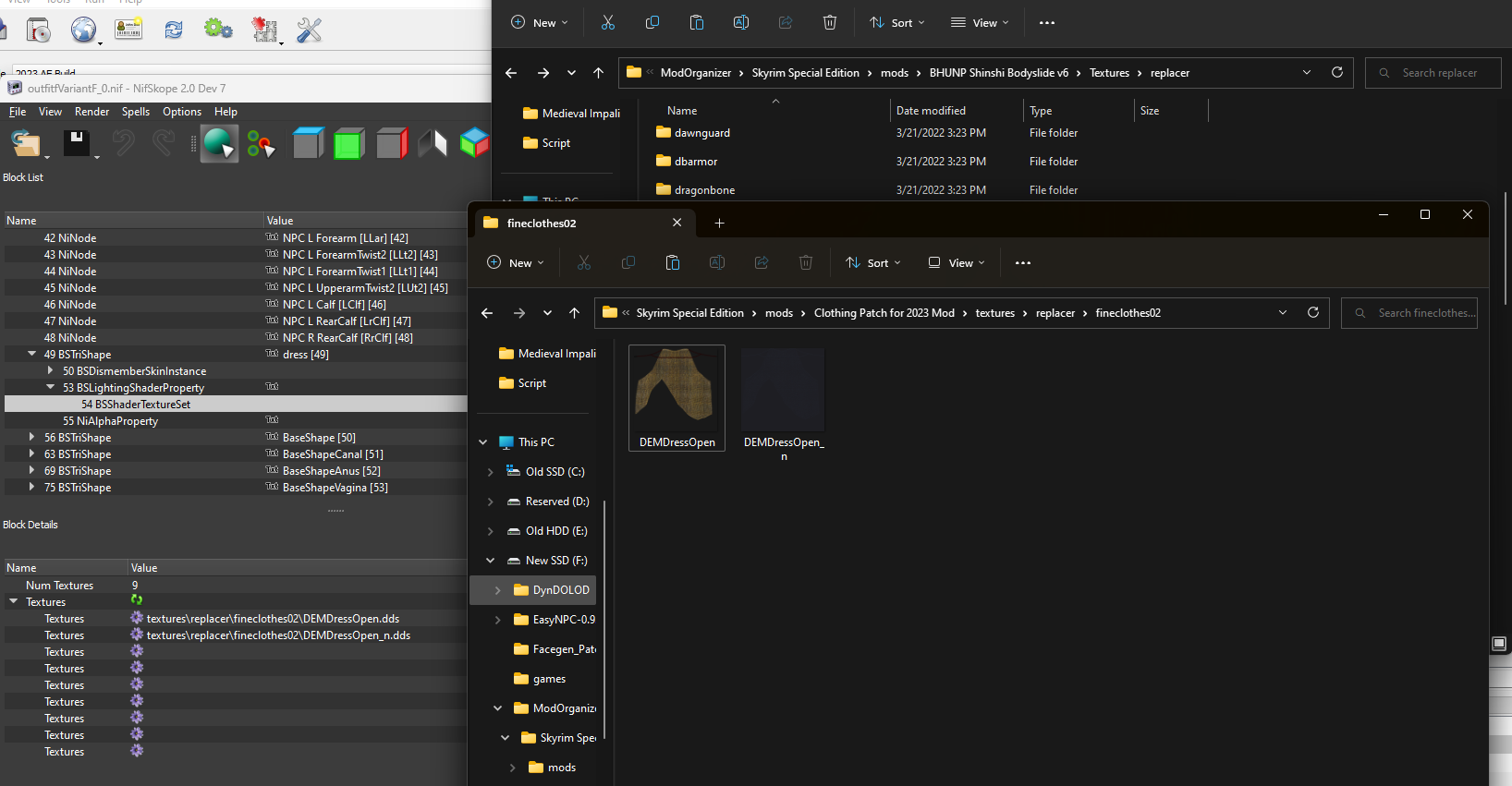Click Paste icon in back Explorer window
Image resolution: width=1512 pixels, height=786 pixels.
[697, 23]
